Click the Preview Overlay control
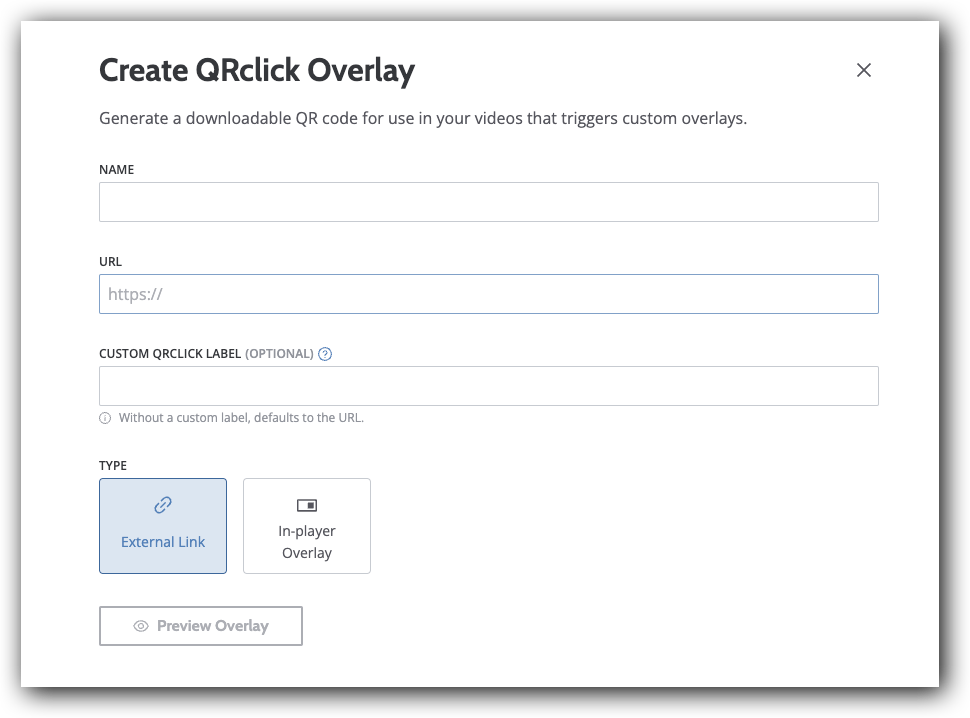 pos(200,625)
